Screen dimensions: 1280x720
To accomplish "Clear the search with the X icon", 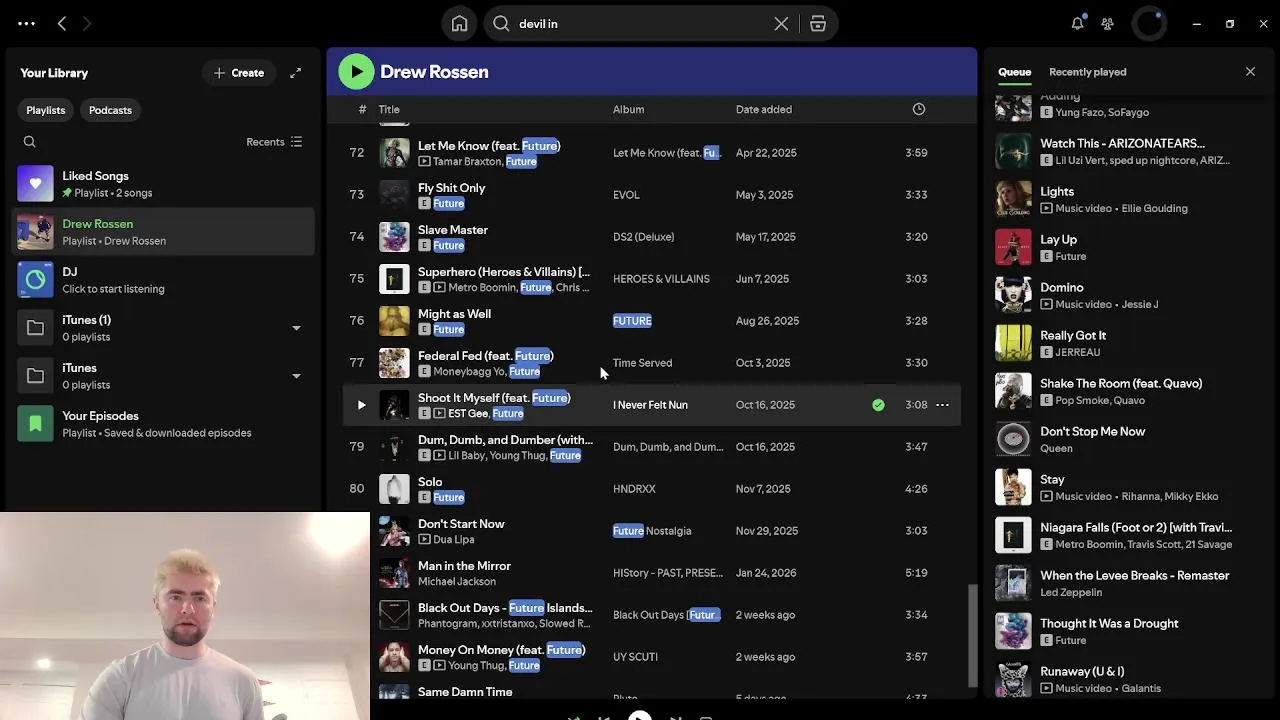I will (x=781, y=23).
